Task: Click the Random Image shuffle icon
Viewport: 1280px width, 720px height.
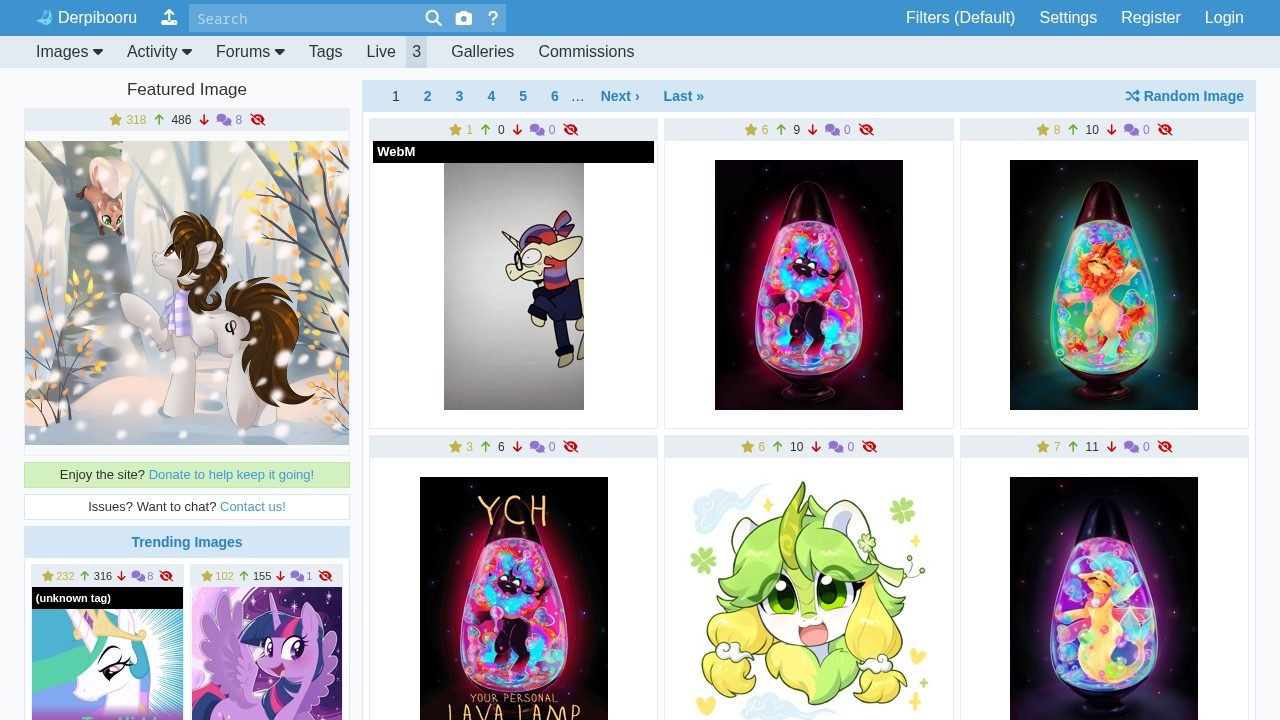Action: 1132,96
